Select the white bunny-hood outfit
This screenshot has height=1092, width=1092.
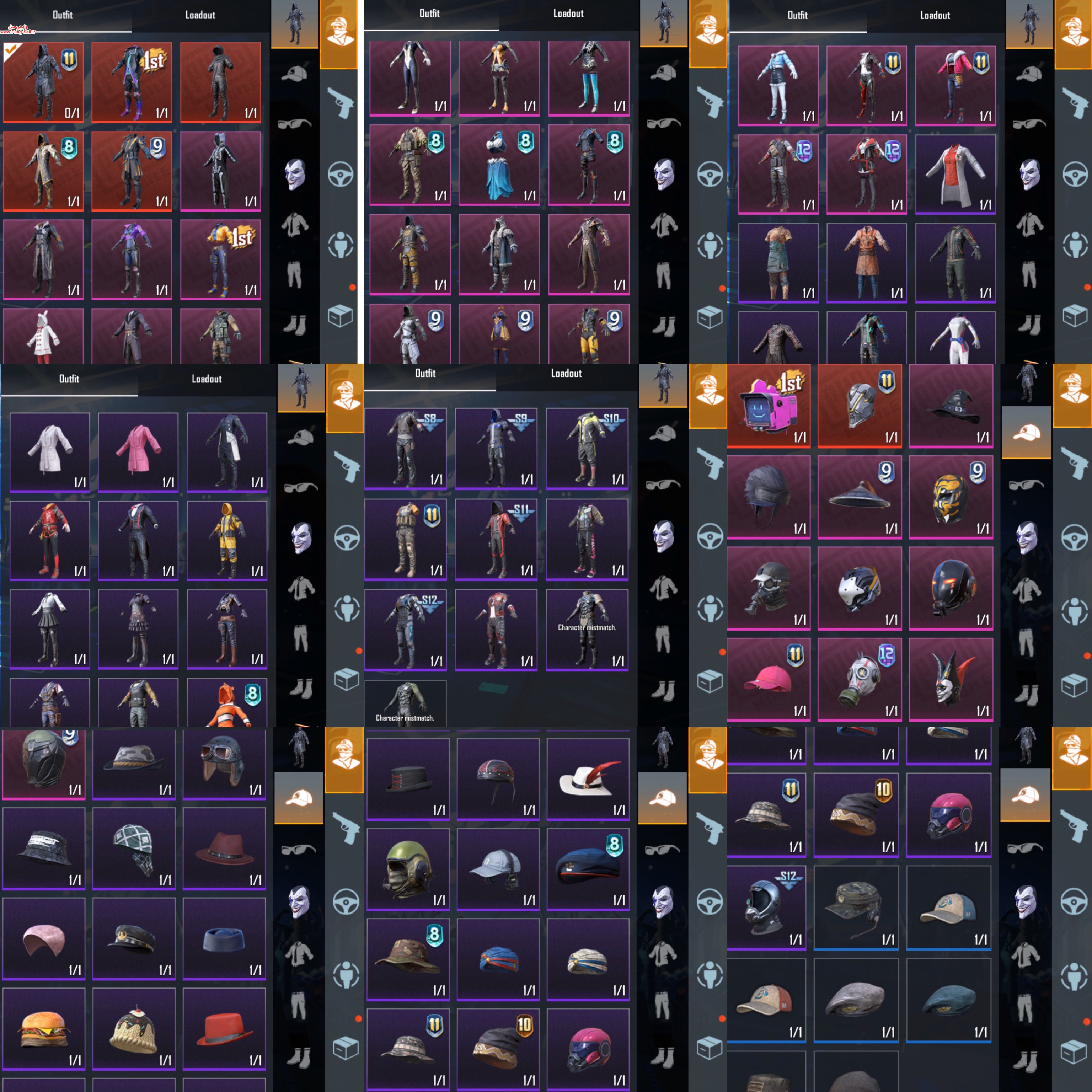[x=43, y=336]
